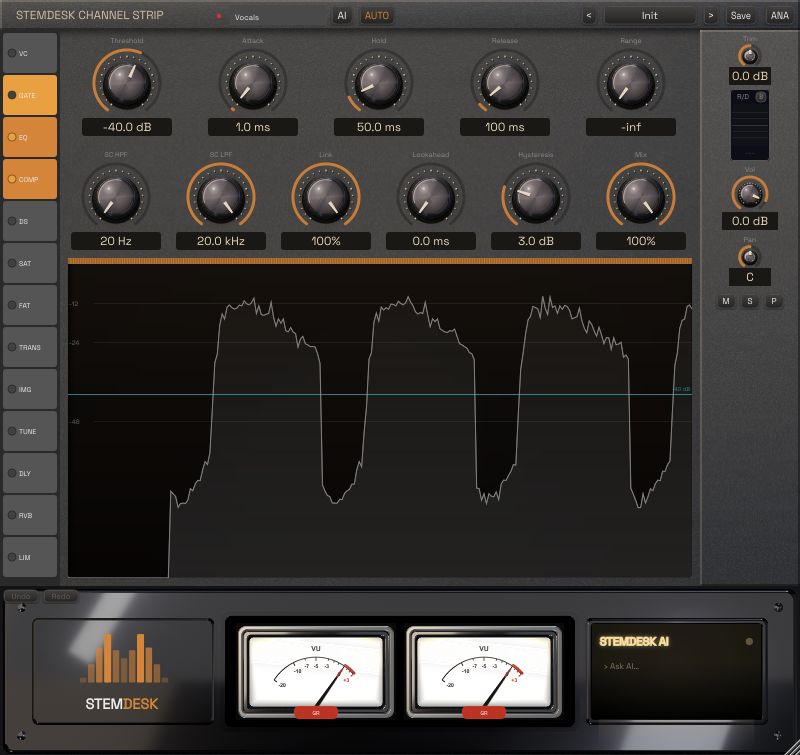Image resolution: width=800 pixels, height=755 pixels.
Task: Click the SC HPF knob
Action: (116, 197)
